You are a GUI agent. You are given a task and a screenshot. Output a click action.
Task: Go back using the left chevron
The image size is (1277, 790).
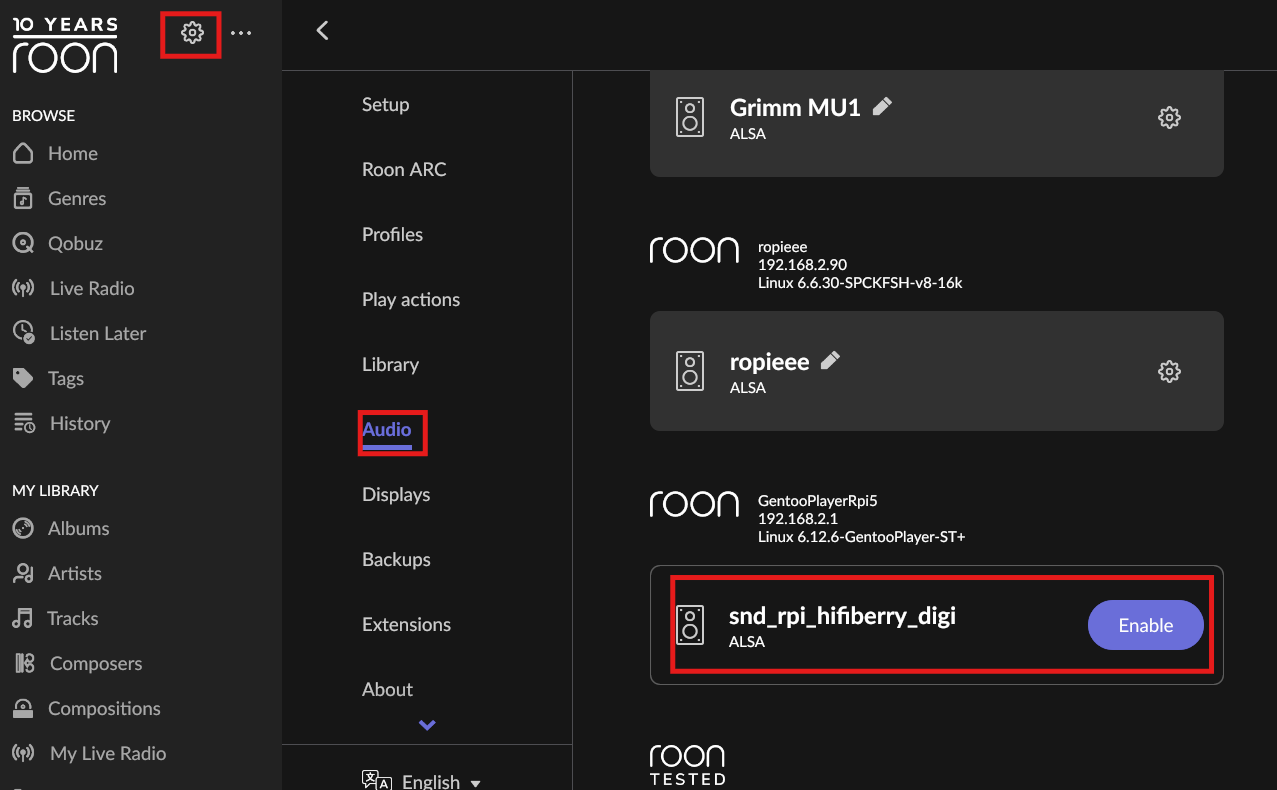click(322, 31)
